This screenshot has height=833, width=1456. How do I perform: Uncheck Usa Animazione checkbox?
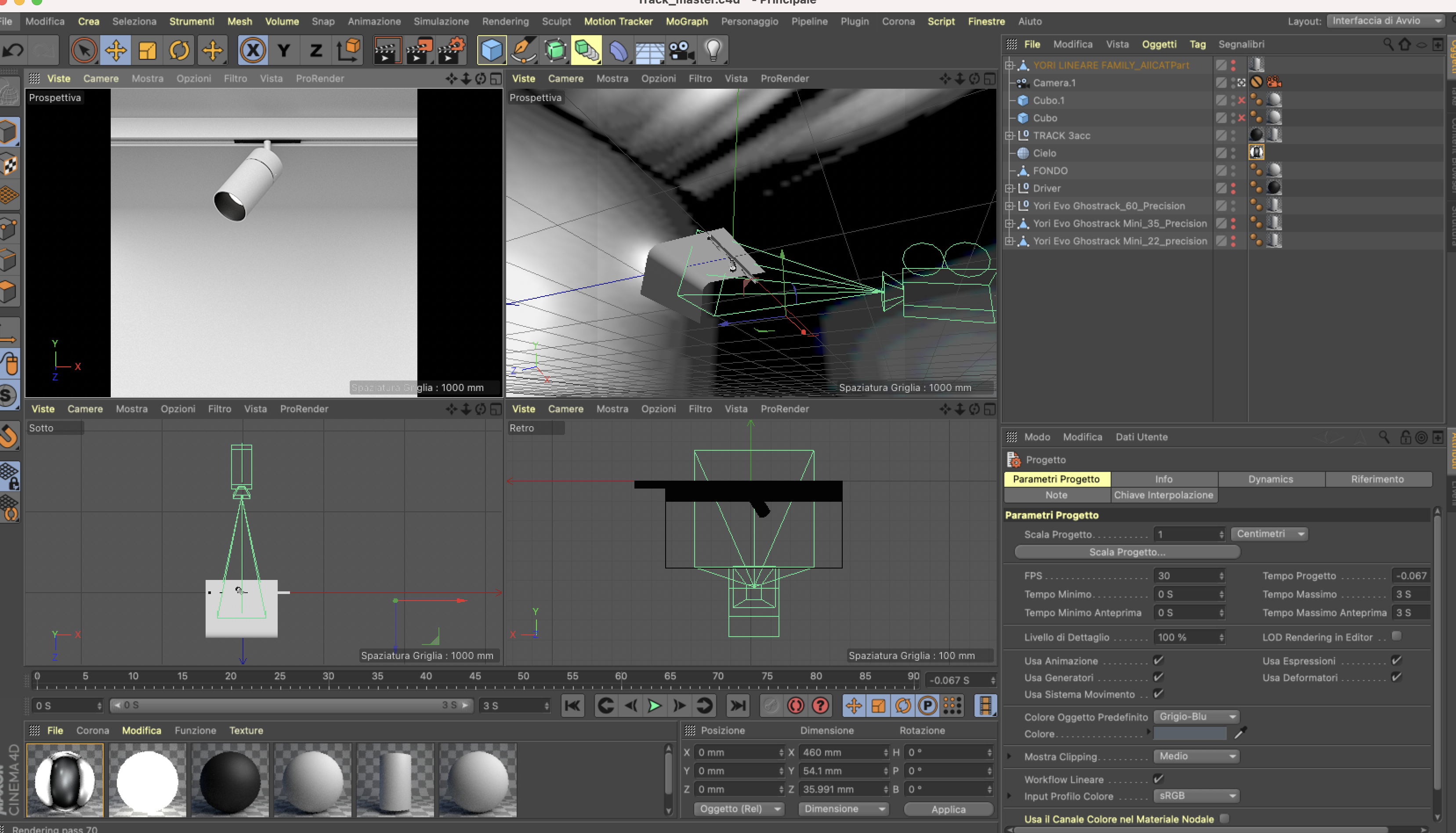pos(1158,660)
